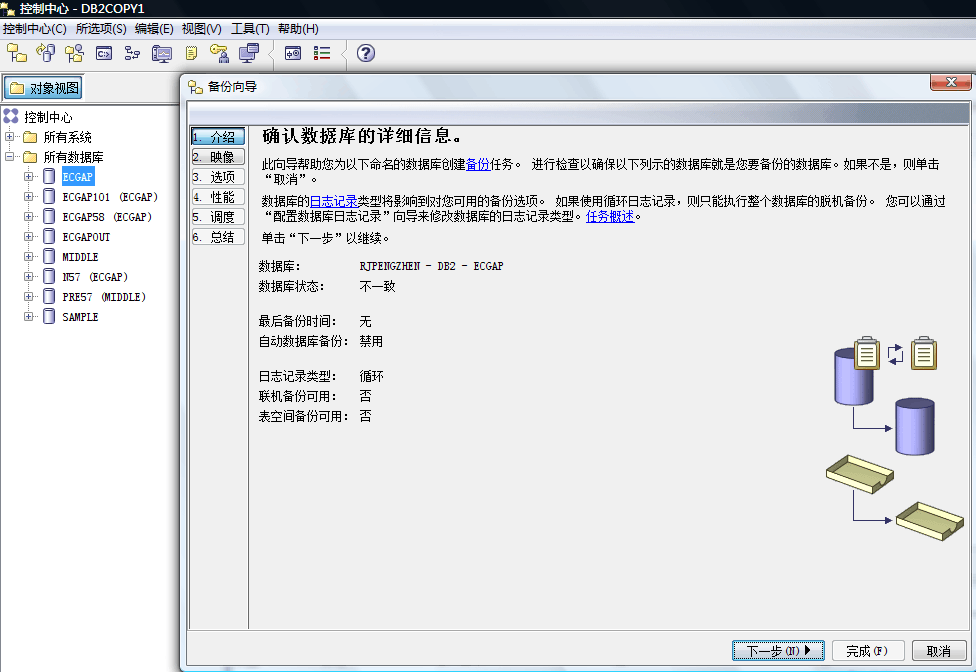Open the 备份 hyperlink

478,164
